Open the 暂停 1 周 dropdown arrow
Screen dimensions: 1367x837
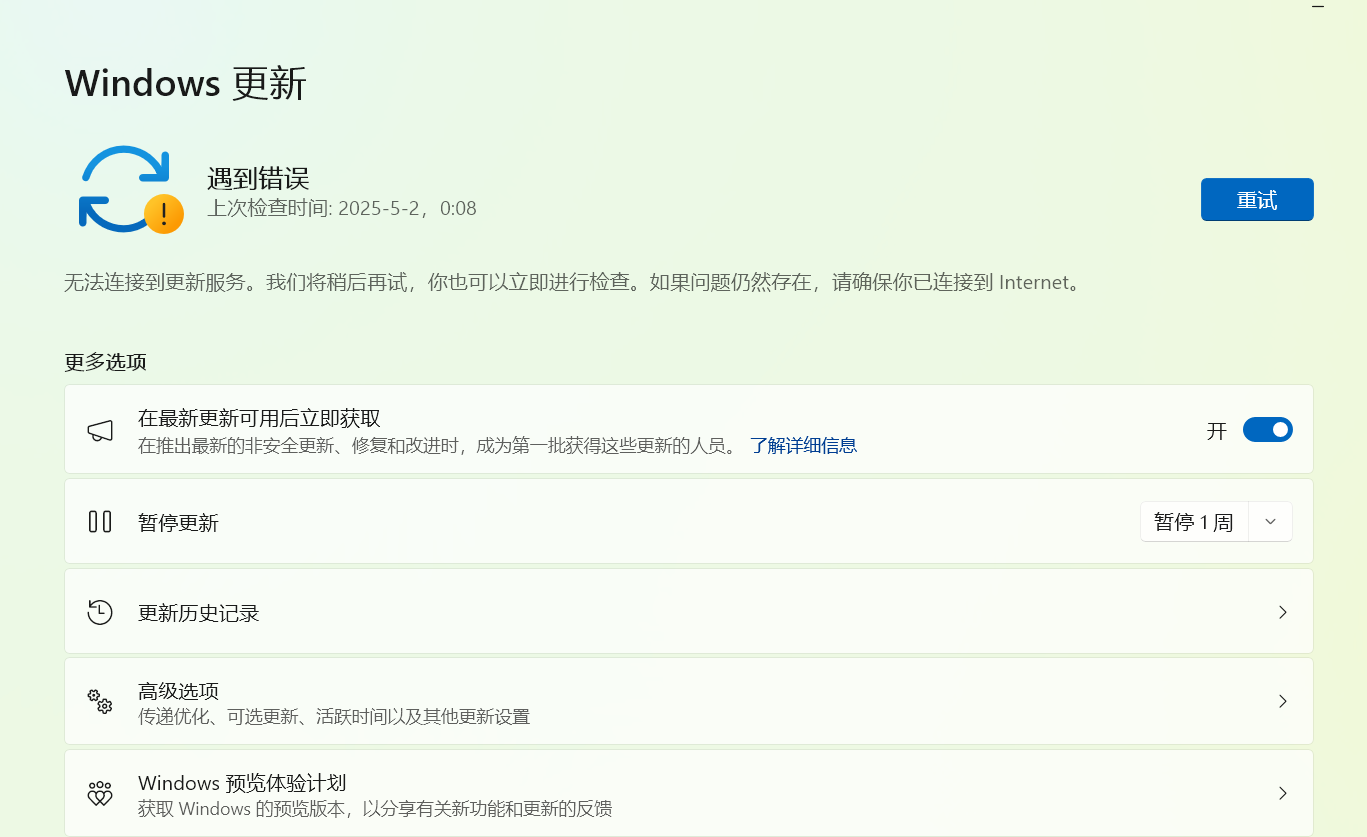[x=1270, y=522]
